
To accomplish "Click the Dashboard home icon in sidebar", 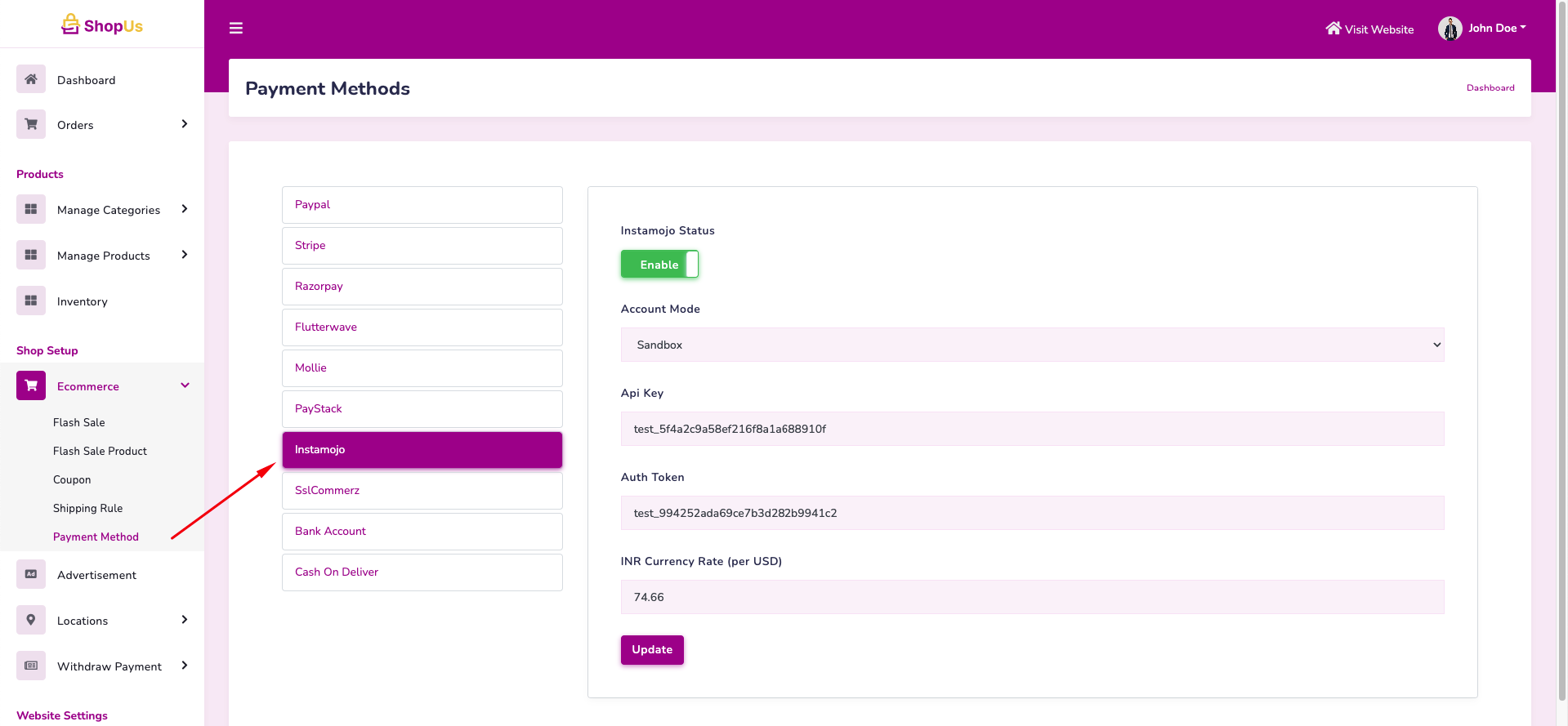I will [x=31, y=79].
